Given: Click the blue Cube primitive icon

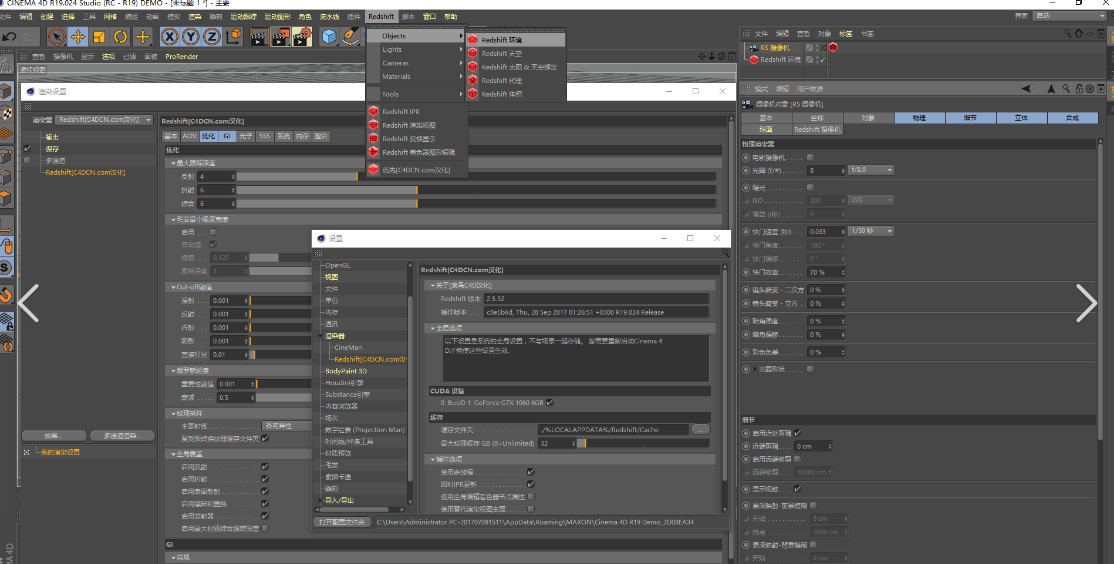Looking at the screenshot, I should (328, 36).
